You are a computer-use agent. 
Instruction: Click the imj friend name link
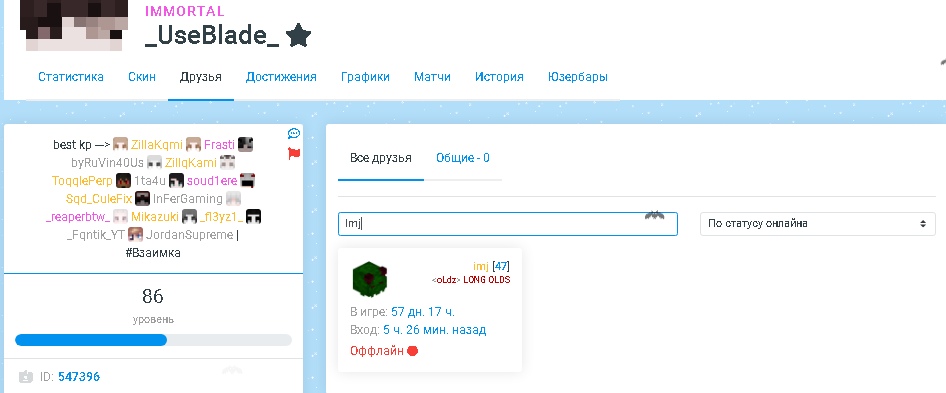[x=481, y=266]
